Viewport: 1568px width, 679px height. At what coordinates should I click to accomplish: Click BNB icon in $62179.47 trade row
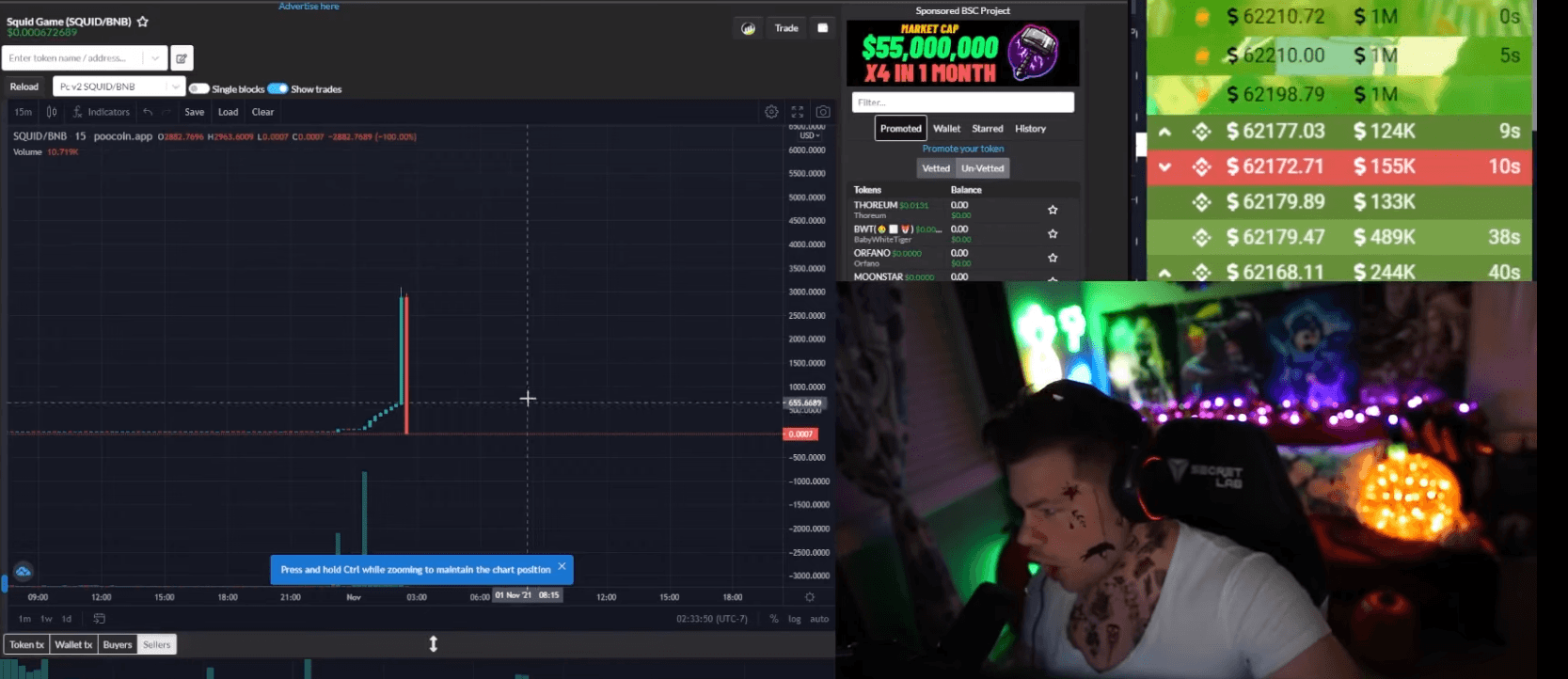[x=1201, y=238]
